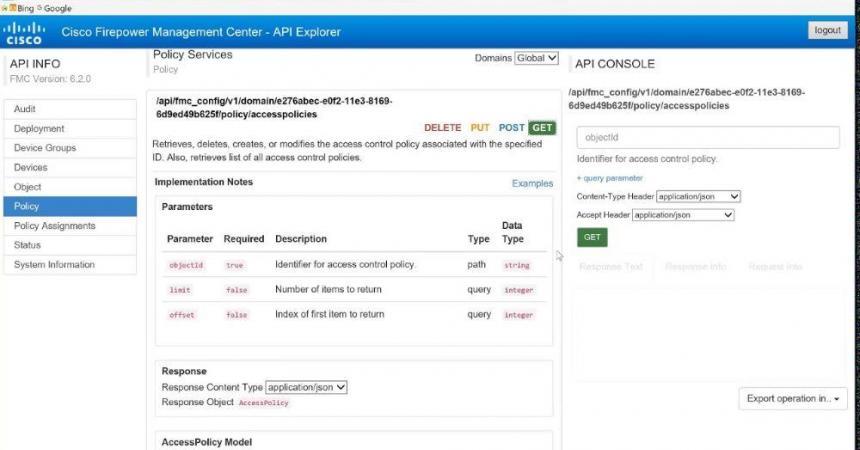Open the Examples link

tap(532, 183)
